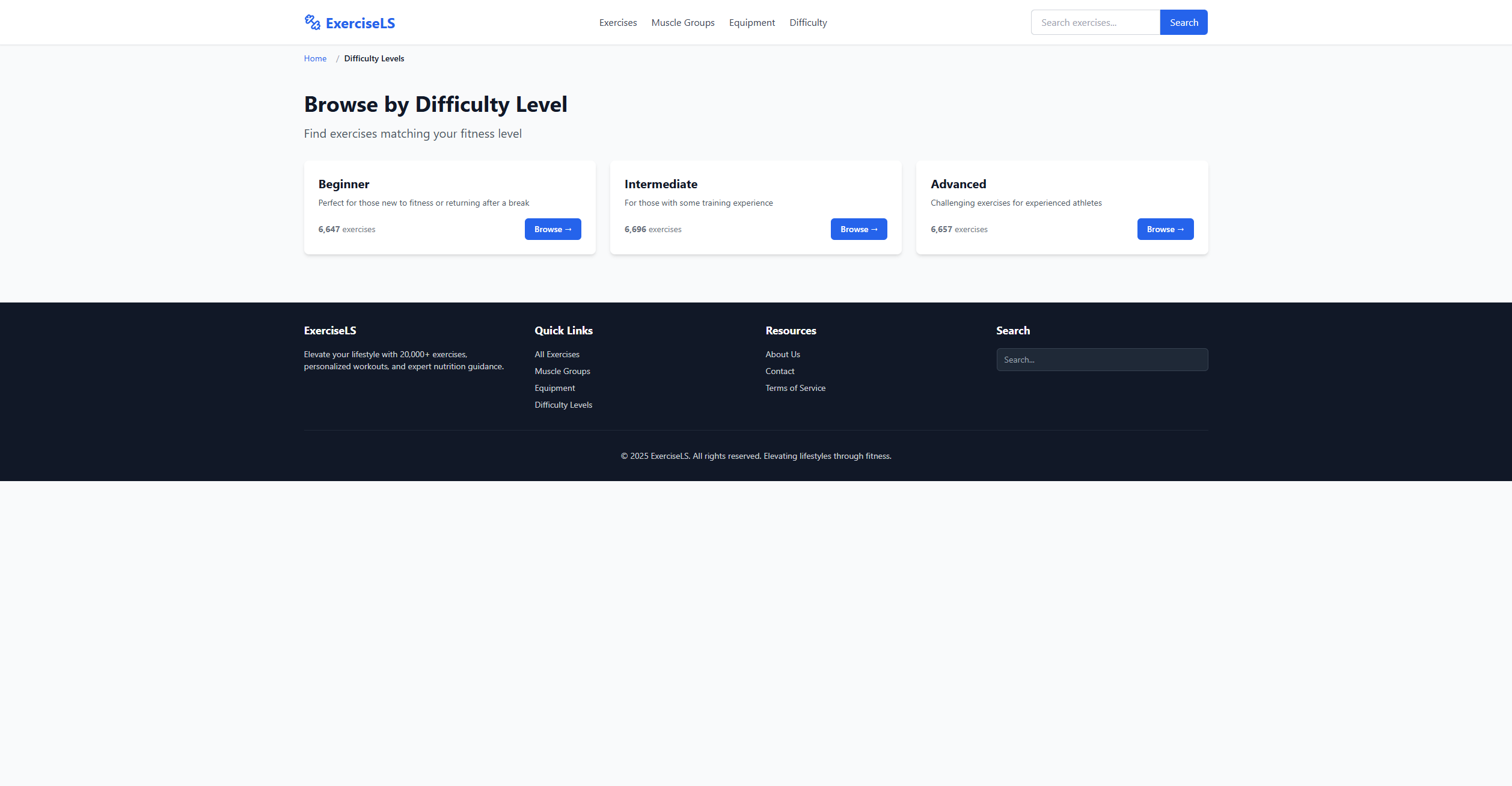Browse Intermediate difficulty exercises

[859, 229]
